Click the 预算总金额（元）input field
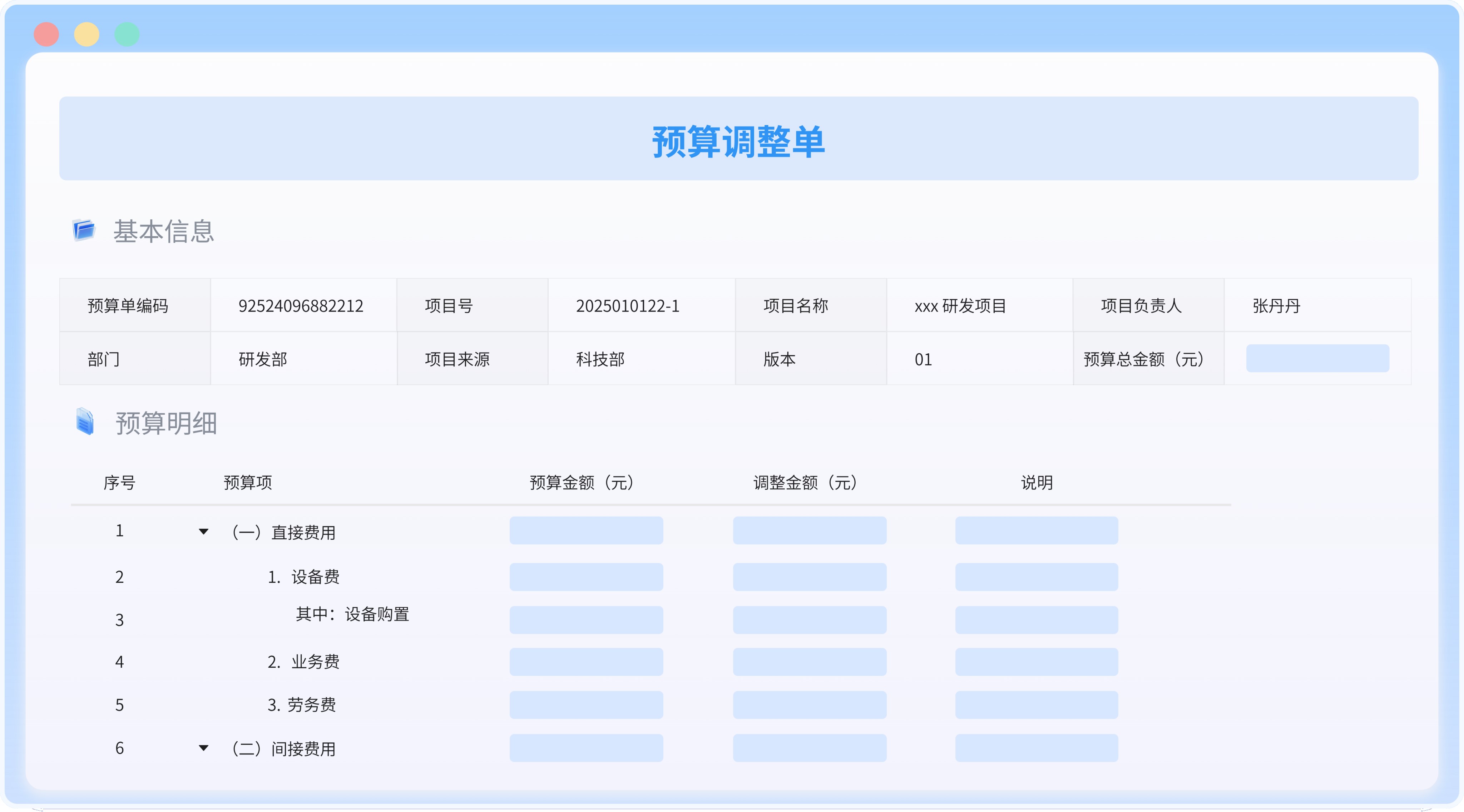The image size is (1464, 812). [1317, 358]
